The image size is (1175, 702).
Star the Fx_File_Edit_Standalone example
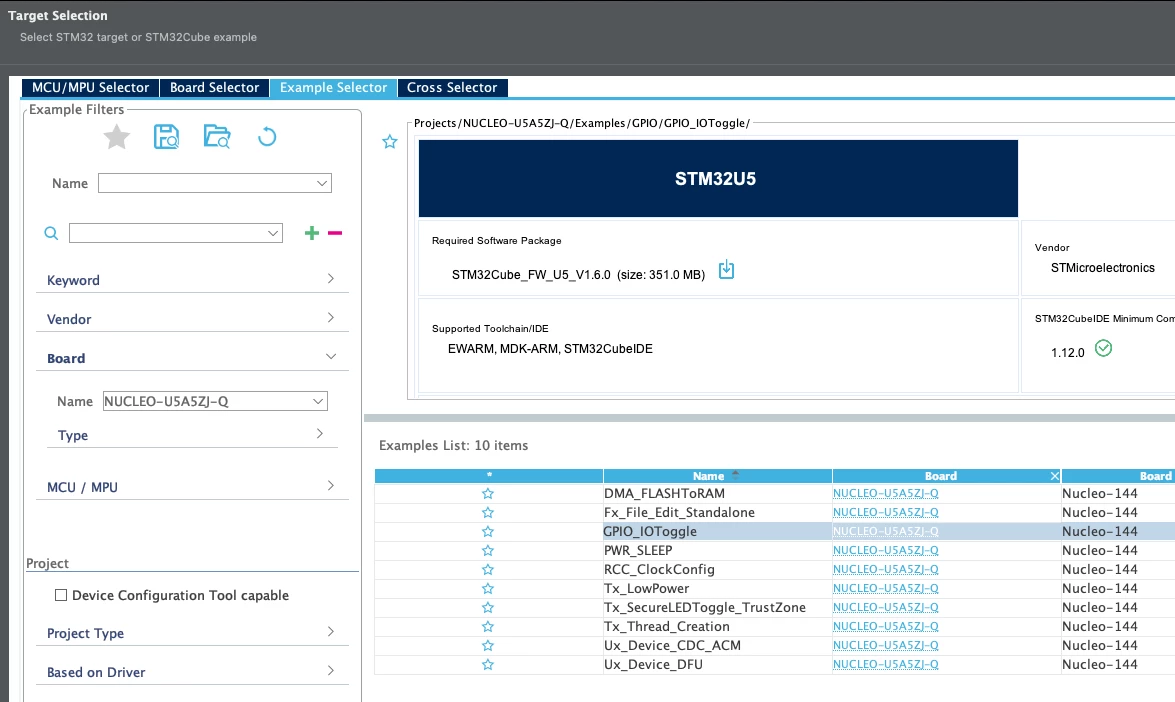[488, 512]
